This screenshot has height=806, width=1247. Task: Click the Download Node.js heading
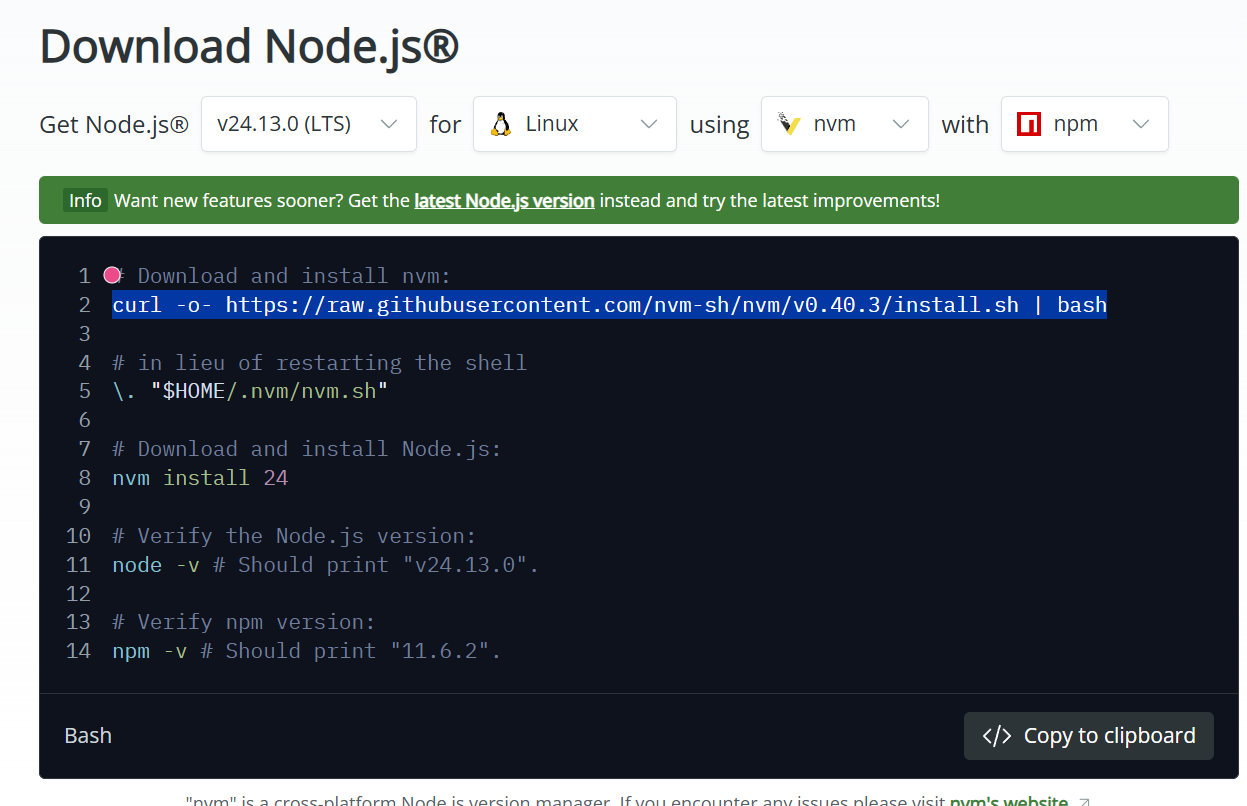coord(249,47)
